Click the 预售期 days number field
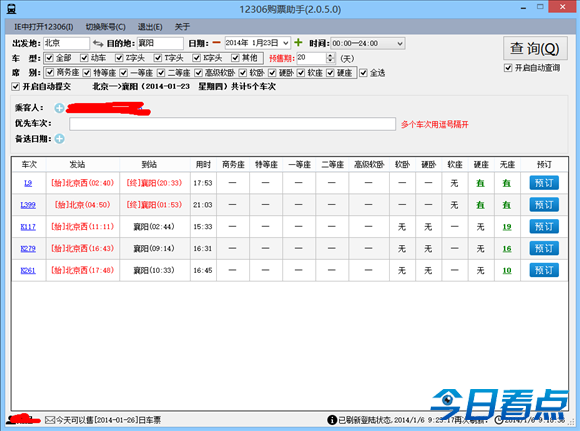Viewport: 580px width, 431px height. pos(311,58)
